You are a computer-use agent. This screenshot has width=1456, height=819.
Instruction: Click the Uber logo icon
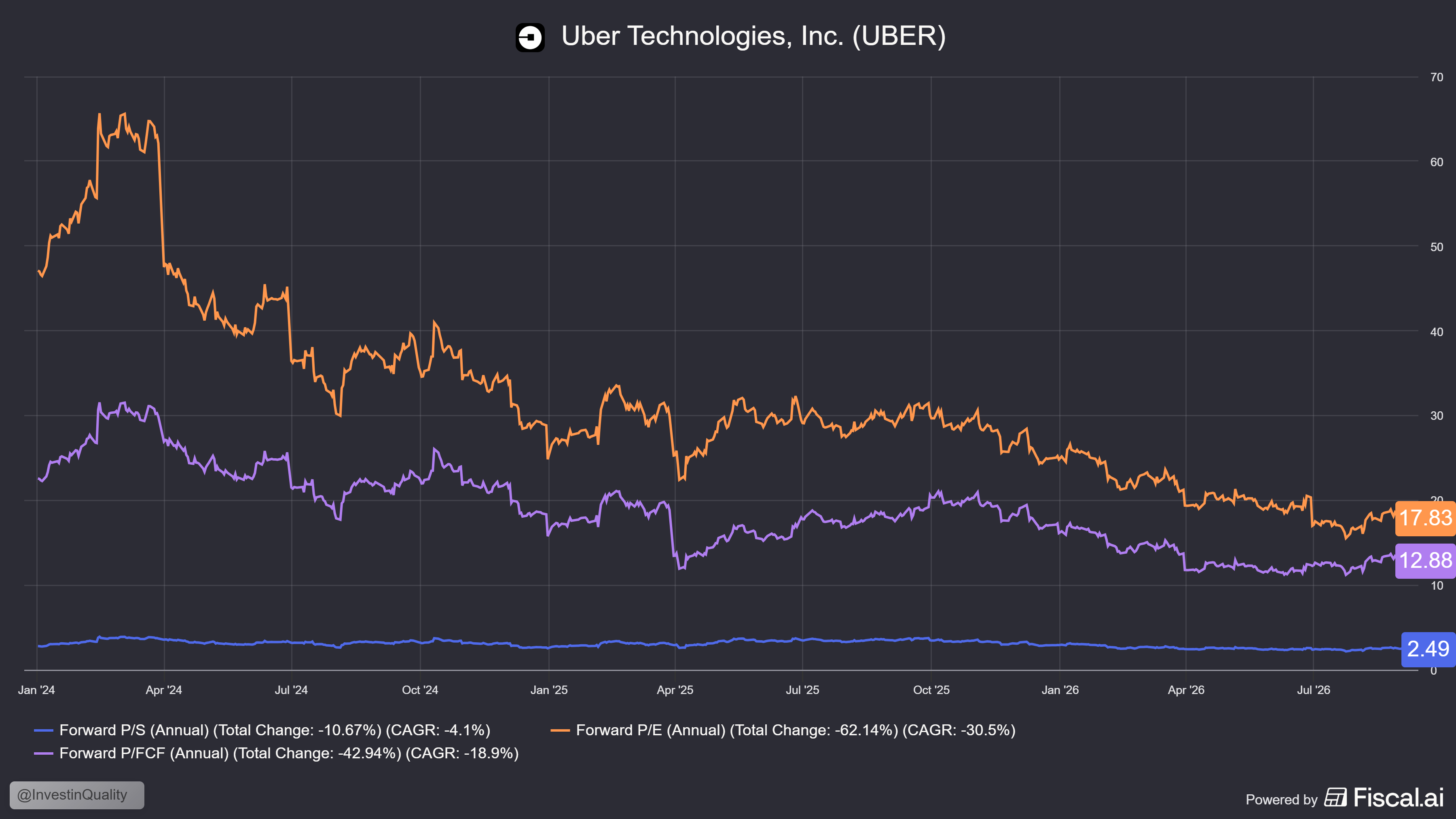coord(529,37)
